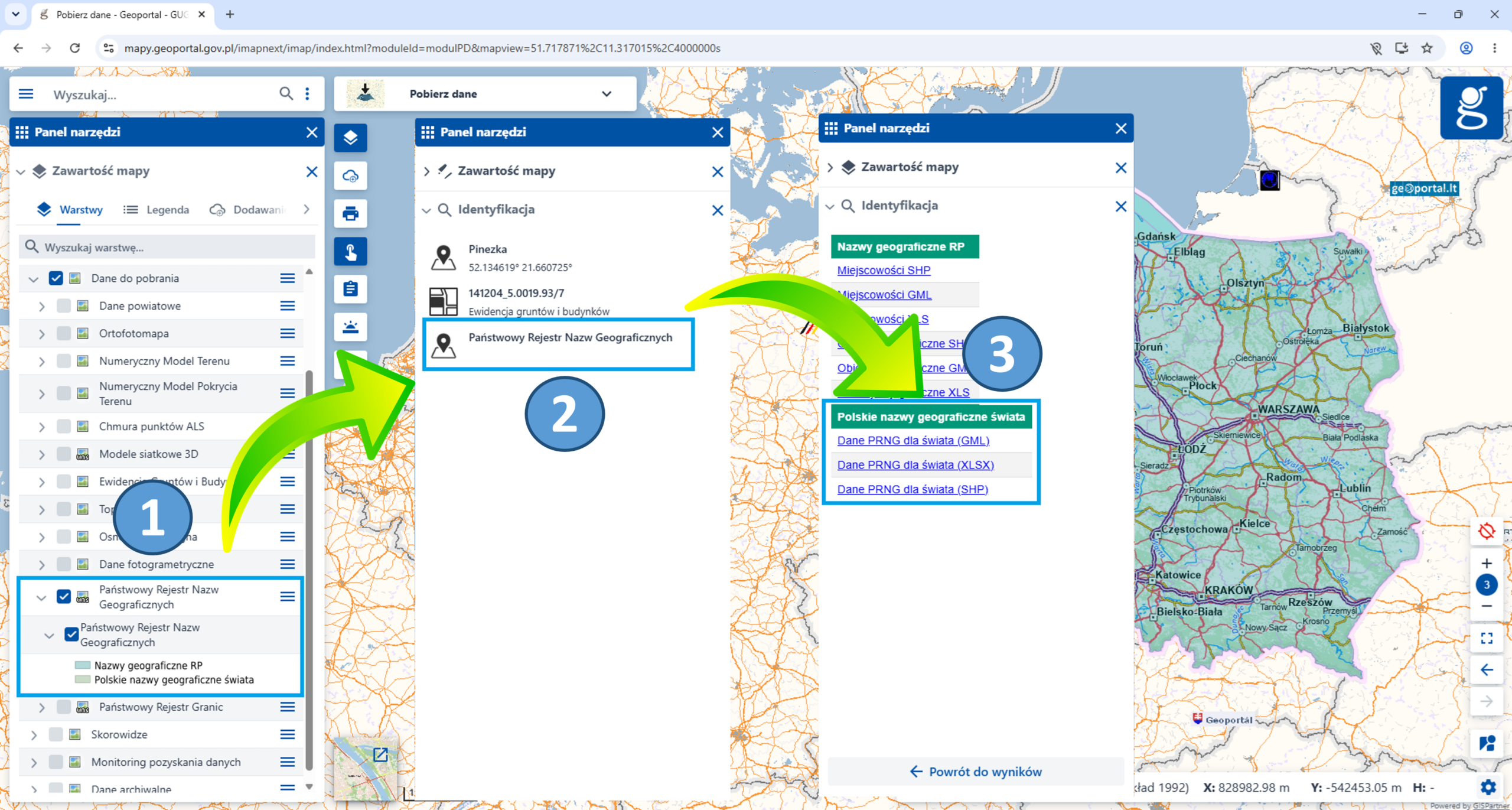Viewport: 1512px width, 810px height.
Task: Expand the Numeryczny Model Terenu tree node
Action: pyautogui.click(x=41, y=361)
